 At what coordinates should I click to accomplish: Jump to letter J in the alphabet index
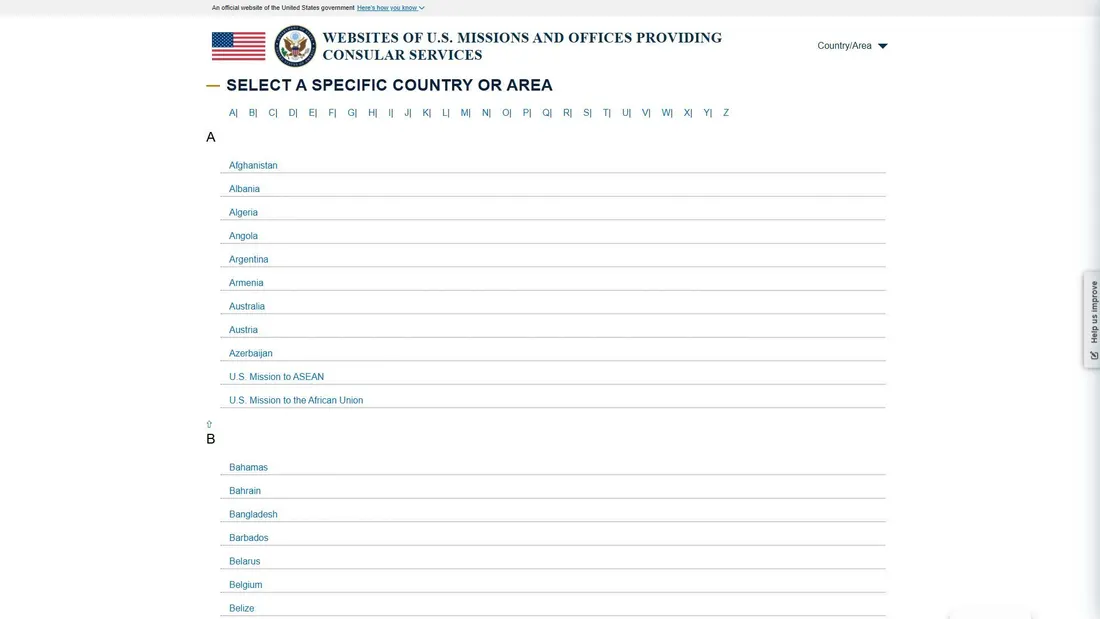tap(408, 112)
